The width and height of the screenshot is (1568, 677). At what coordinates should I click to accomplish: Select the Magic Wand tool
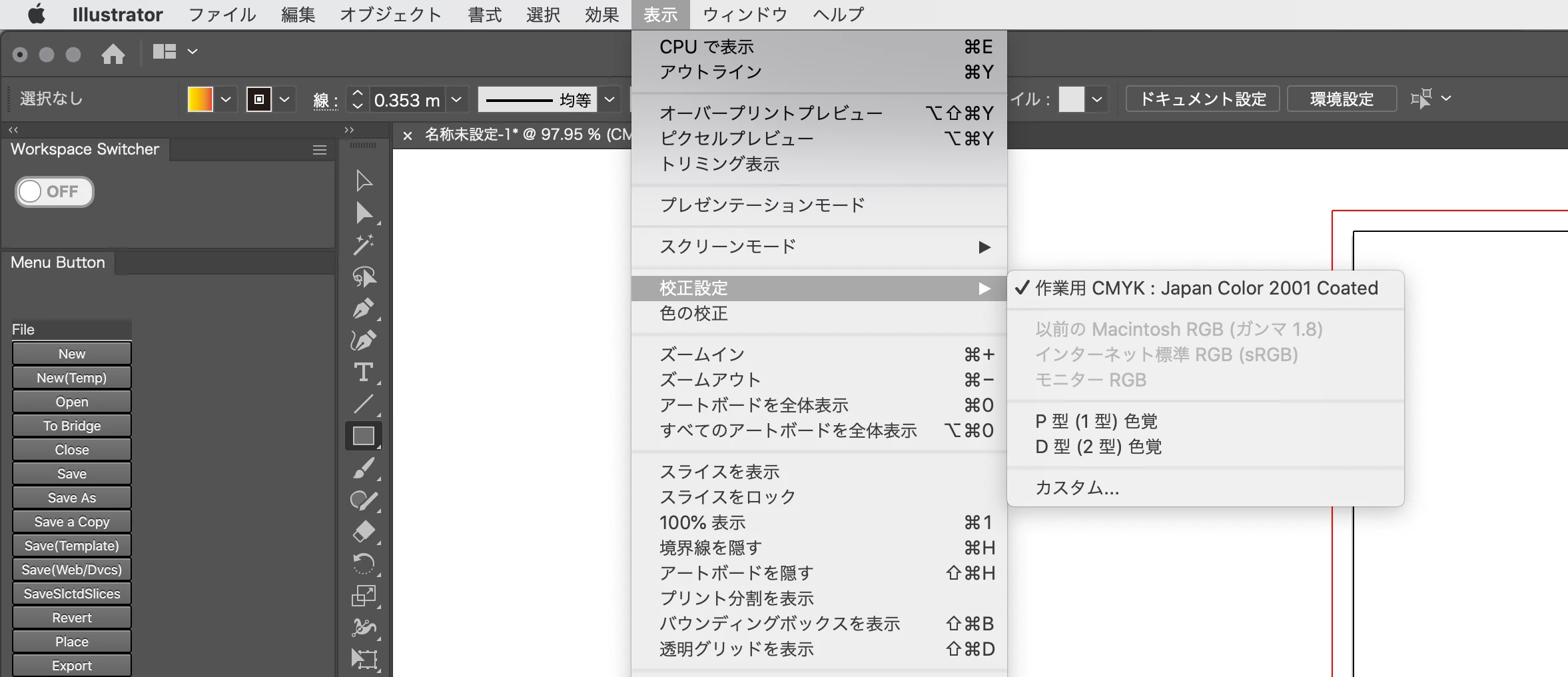coord(364,245)
